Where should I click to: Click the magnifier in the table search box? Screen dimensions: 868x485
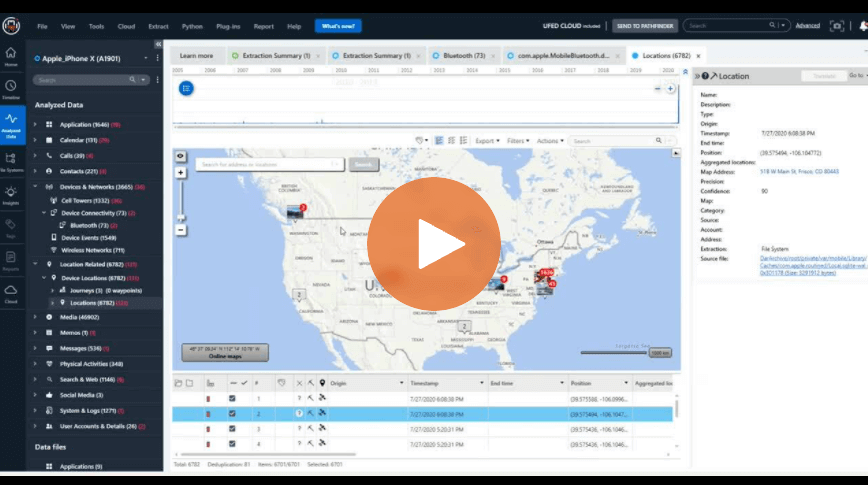[x=659, y=141]
